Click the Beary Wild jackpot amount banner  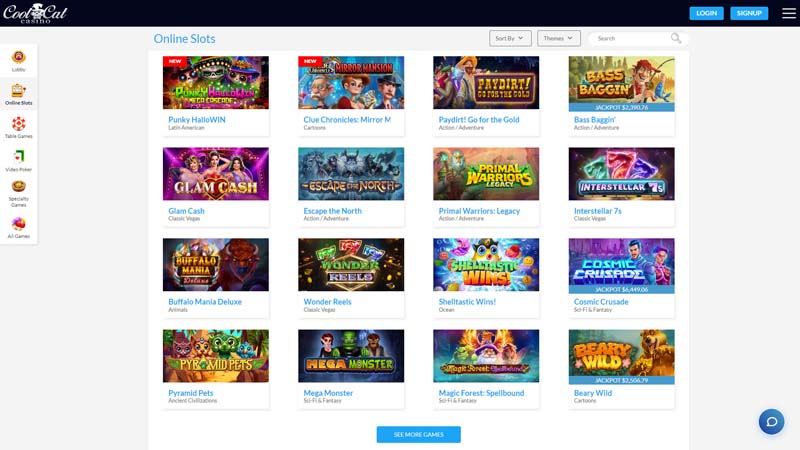(x=621, y=381)
